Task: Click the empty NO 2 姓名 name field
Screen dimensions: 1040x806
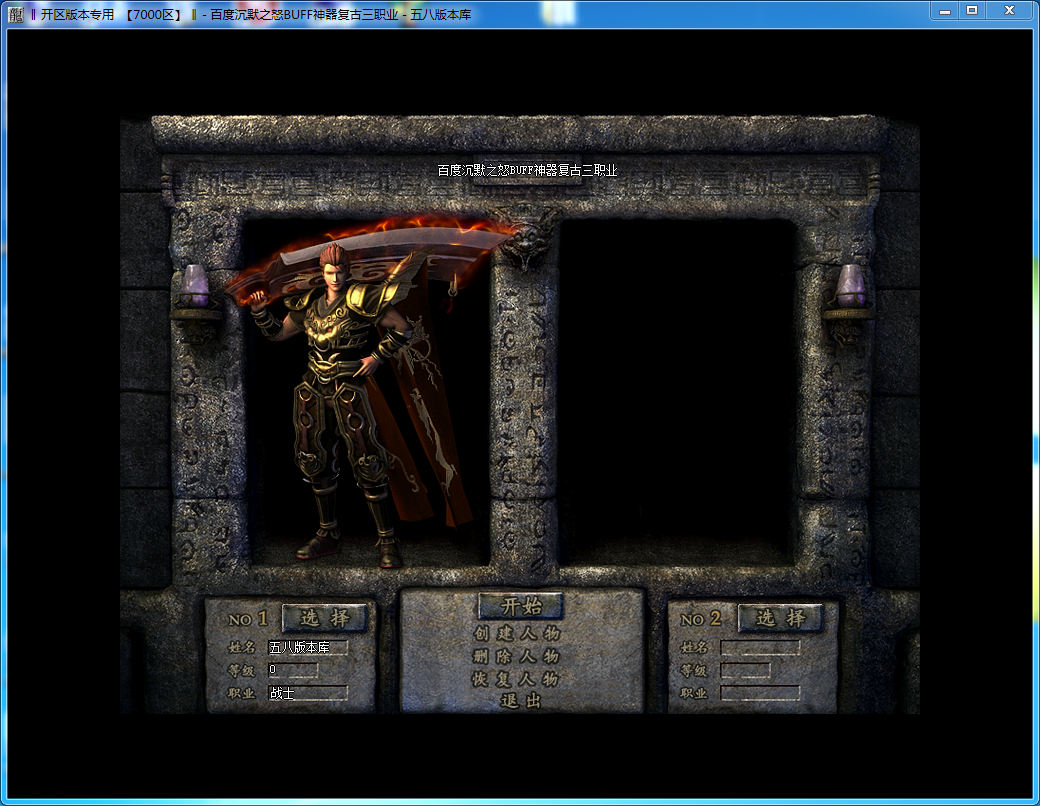Action: [x=760, y=647]
